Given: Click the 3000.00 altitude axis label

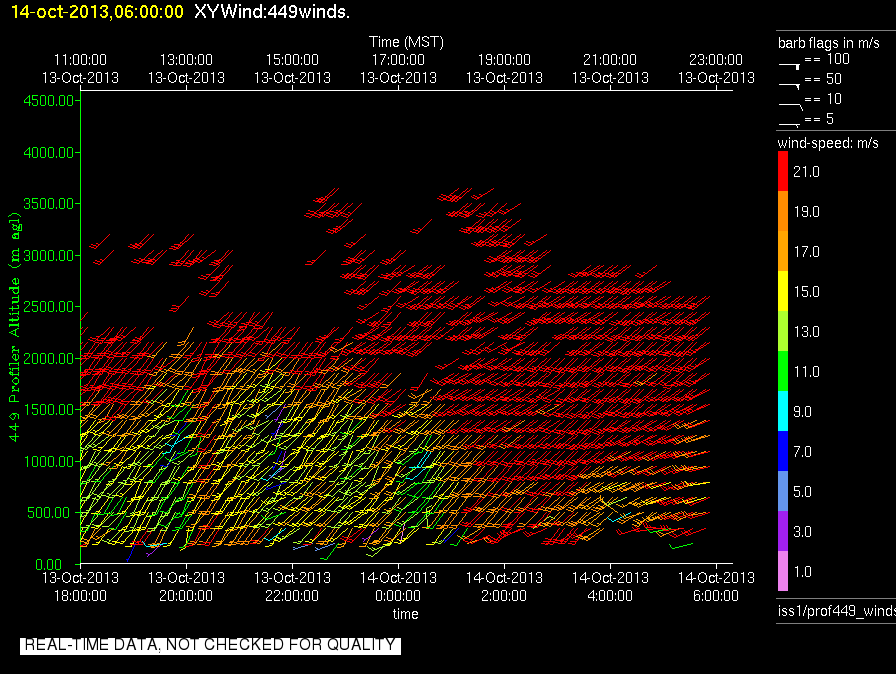Looking at the screenshot, I should [49, 255].
